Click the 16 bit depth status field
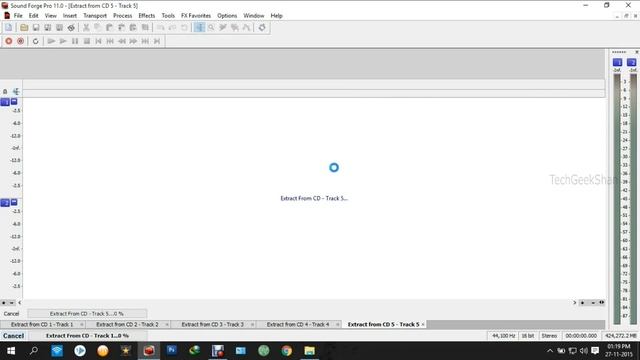The height and width of the screenshot is (360, 640). pyautogui.click(x=528, y=336)
